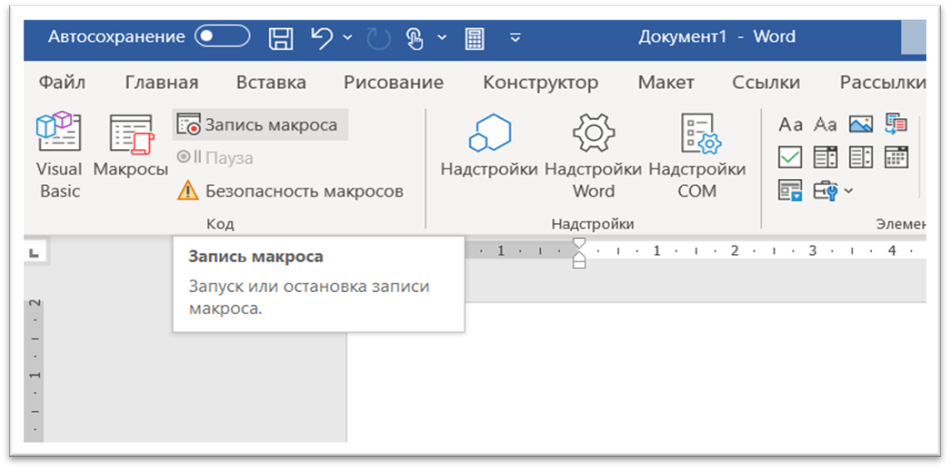This screenshot has width=951, height=469.
Task: Toggle touch/mouse mode icon
Action: (x=415, y=38)
